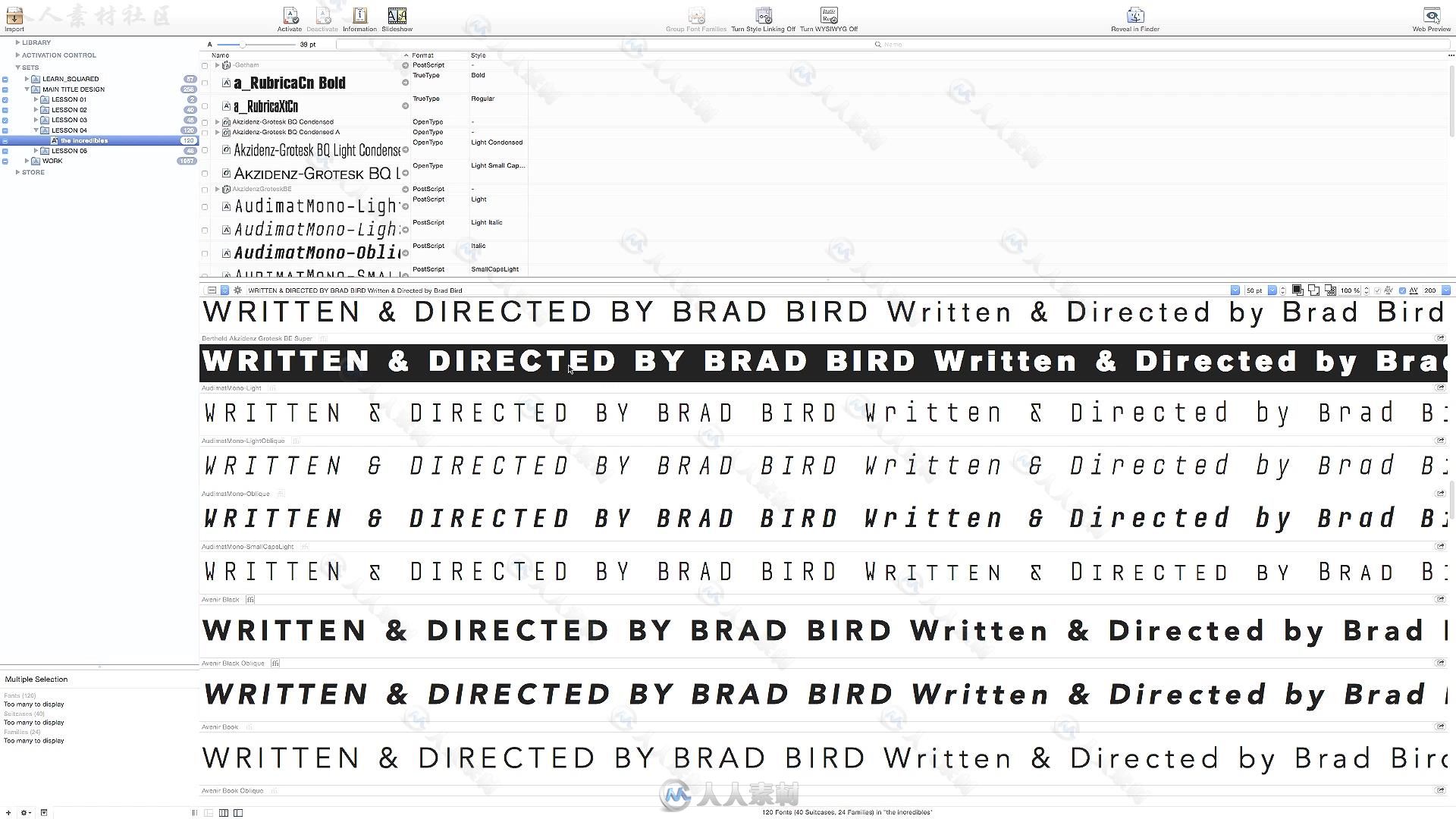Image resolution: width=1456 pixels, height=819 pixels.
Task: Click the Deactivate toolbar icon
Action: 322,19
